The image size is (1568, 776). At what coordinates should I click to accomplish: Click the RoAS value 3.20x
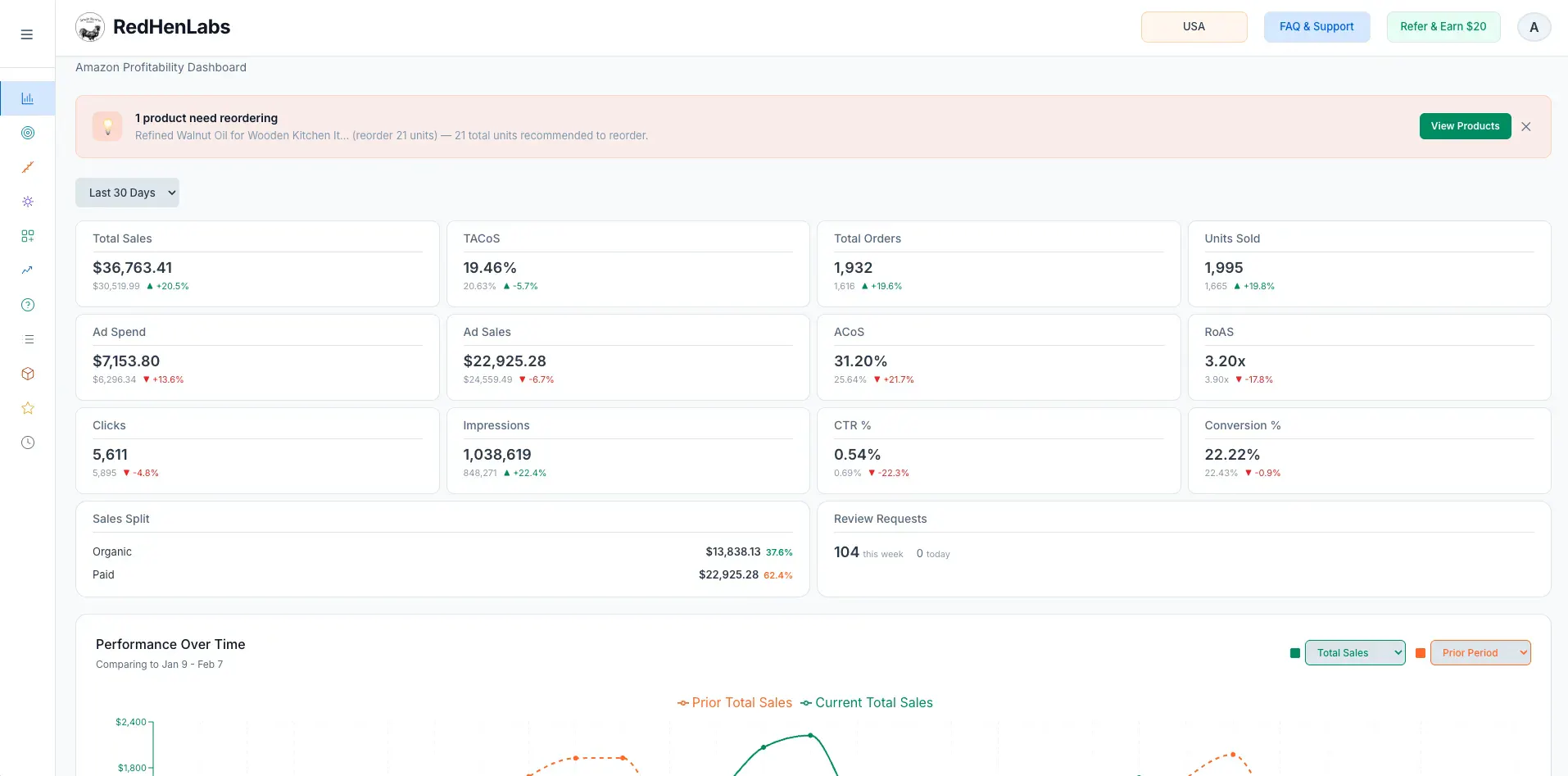(1226, 361)
